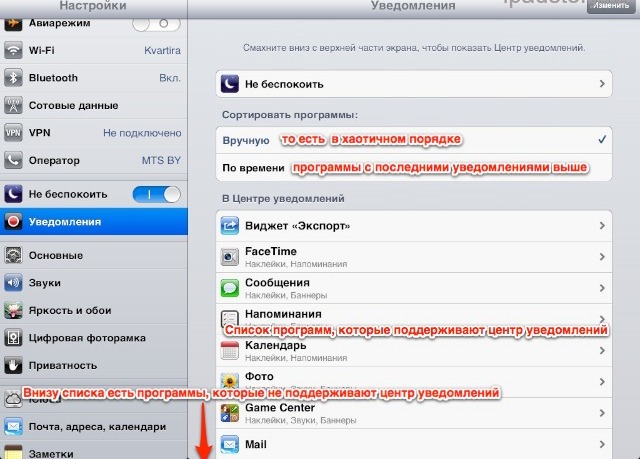The width and height of the screenshot is (640, 459).
Task: Tap the speaker icon for Звуки
Action: (x=13, y=283)
